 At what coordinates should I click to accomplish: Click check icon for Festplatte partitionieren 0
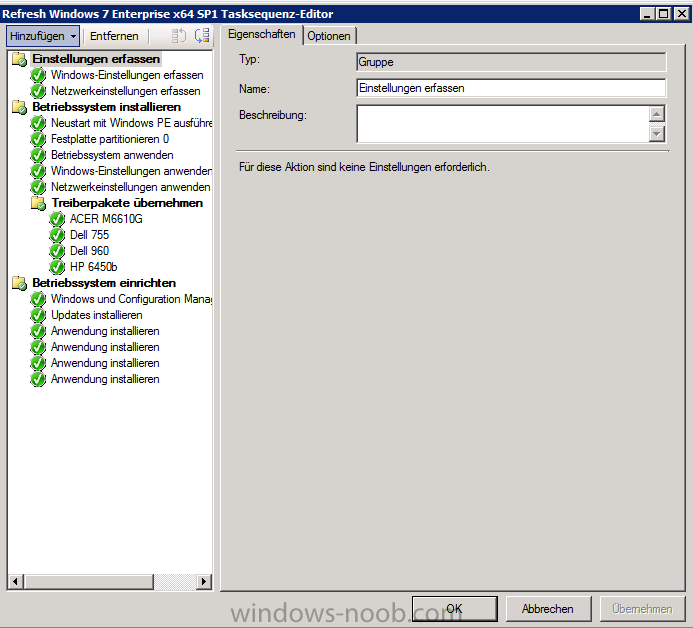pyautogui.click(x=38, y=139)
